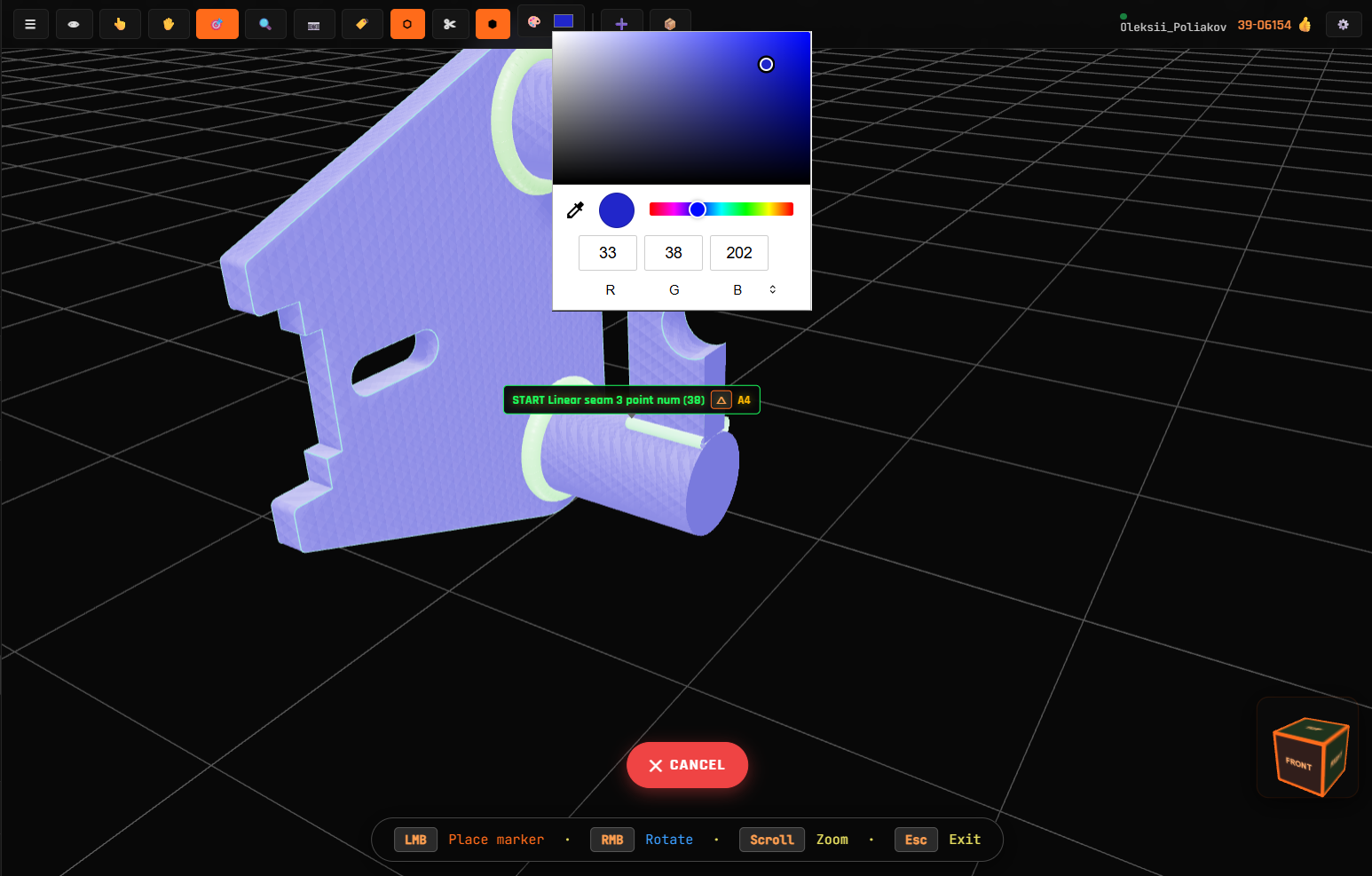Toggle the hexagon outline tool
The height and width of the screenshot is (876, 1372).
[x=407, y=24]
